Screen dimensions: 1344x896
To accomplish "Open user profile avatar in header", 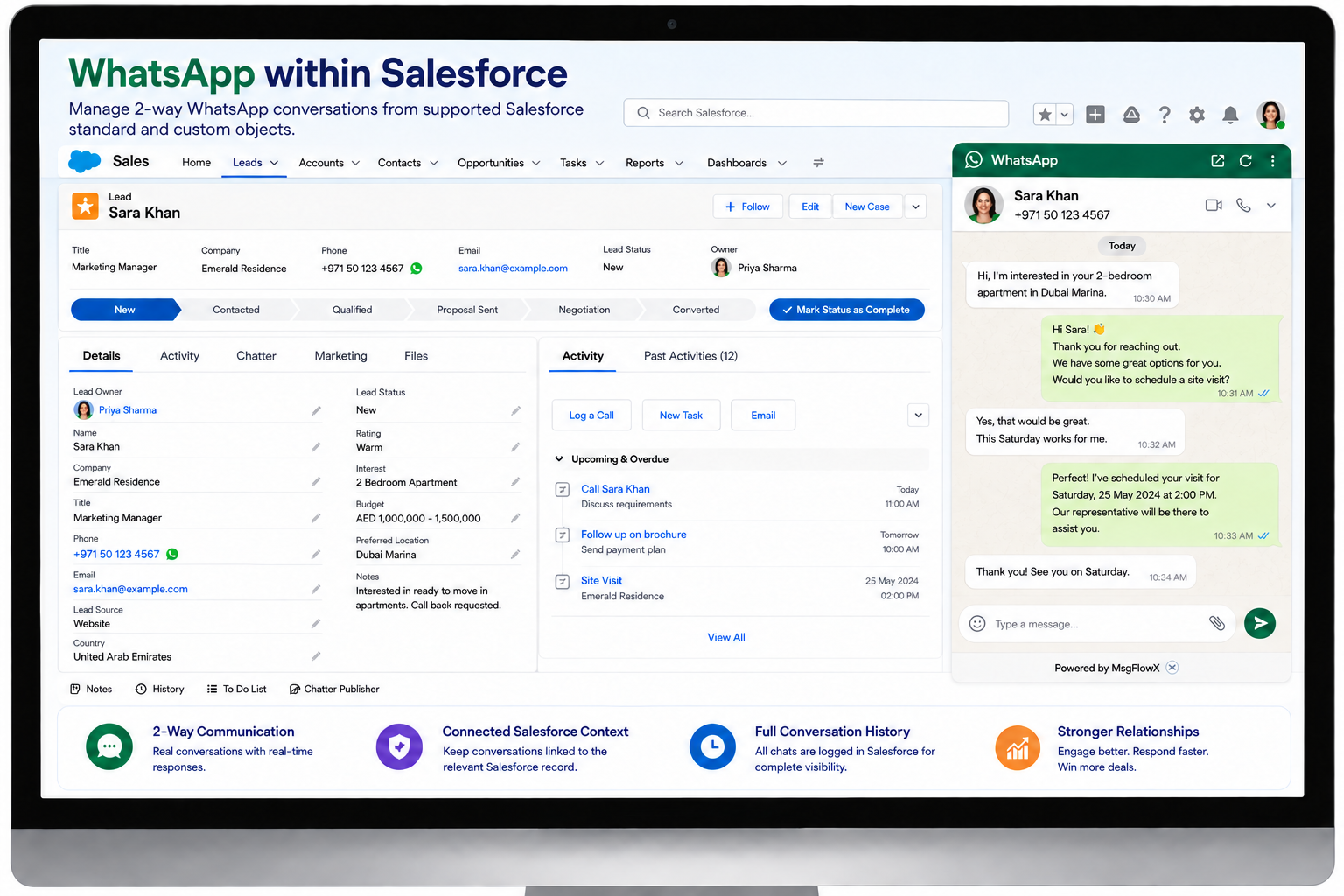I will pyautogui.click(x=1270, y=115).
